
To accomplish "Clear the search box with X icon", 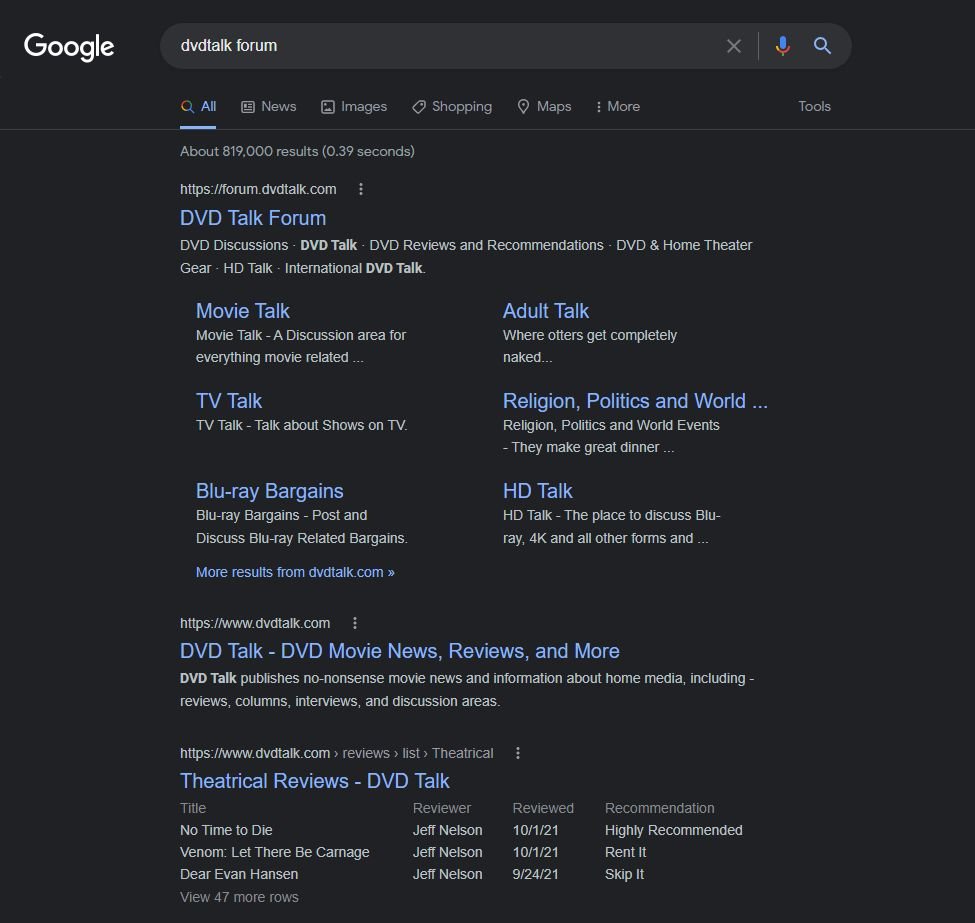I will (x=734, y=46).
